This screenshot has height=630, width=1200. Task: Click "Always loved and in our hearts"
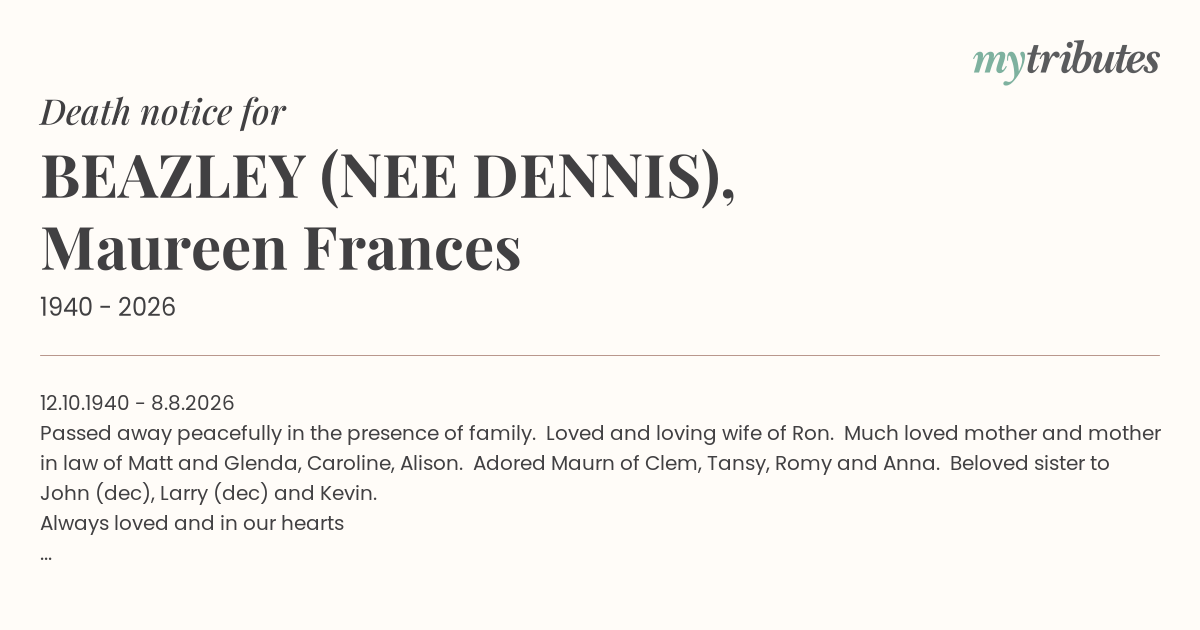192,523
